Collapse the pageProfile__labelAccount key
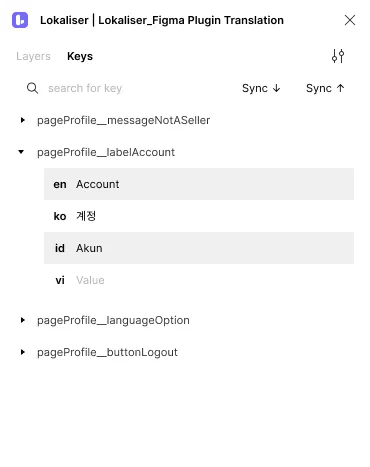 point(21,152)
